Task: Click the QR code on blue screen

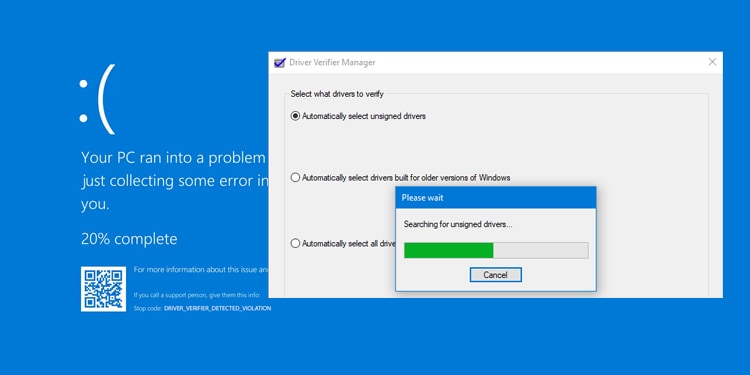Action: click(x=103, y=289)
